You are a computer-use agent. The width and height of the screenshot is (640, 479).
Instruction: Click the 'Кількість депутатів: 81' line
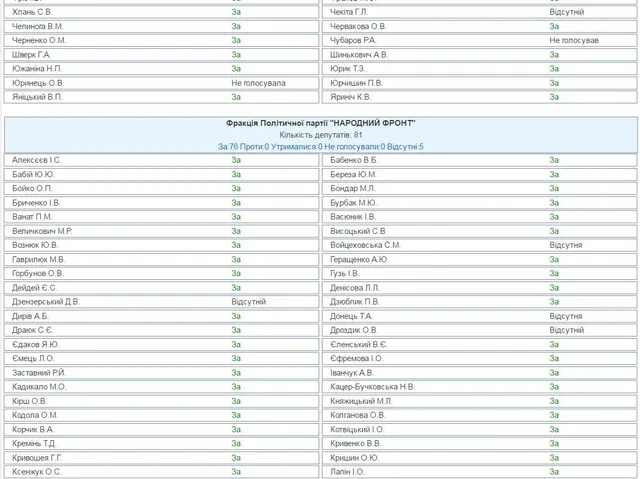(320, 134)
